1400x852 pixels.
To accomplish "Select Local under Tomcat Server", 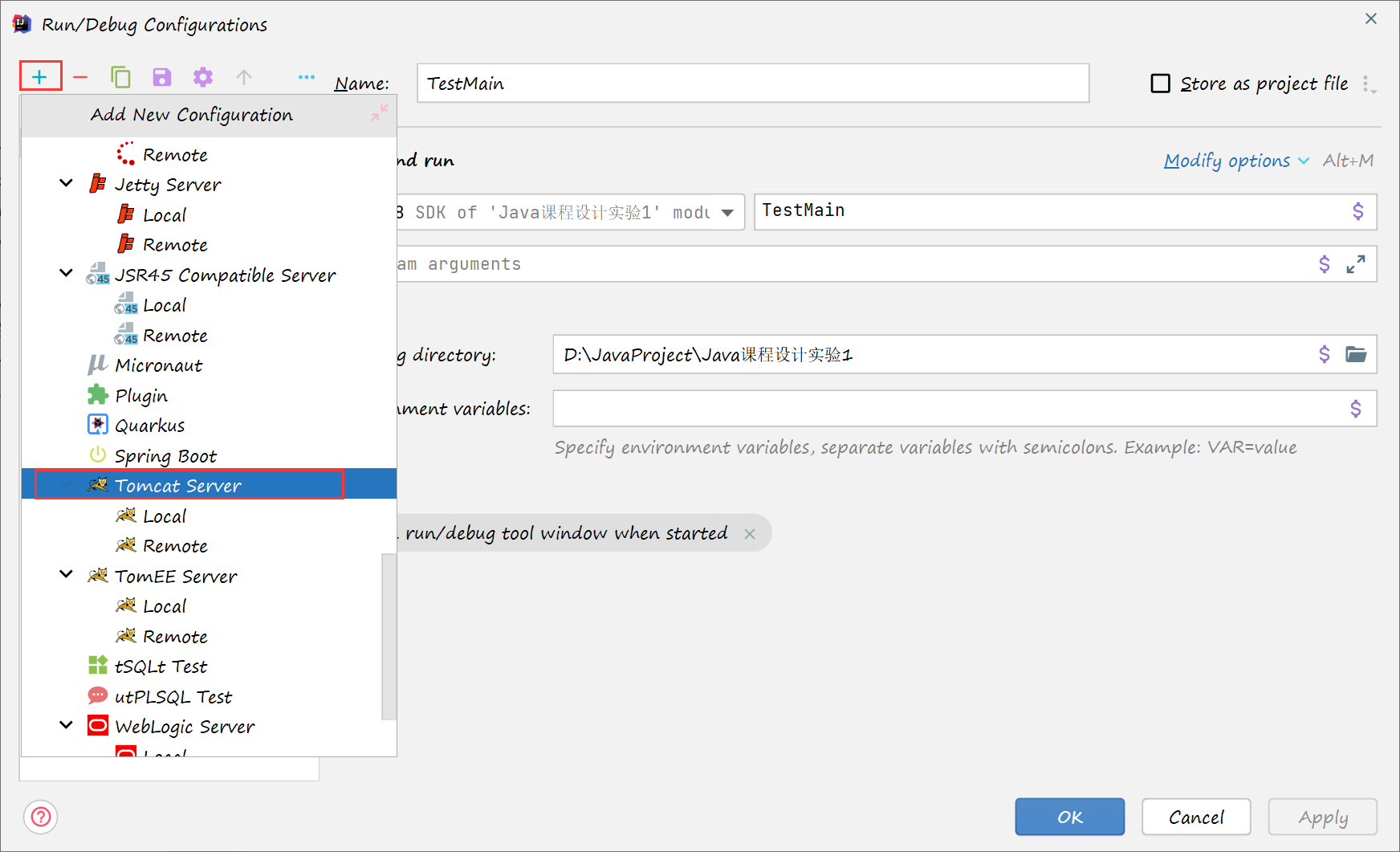I will (209, 516).
